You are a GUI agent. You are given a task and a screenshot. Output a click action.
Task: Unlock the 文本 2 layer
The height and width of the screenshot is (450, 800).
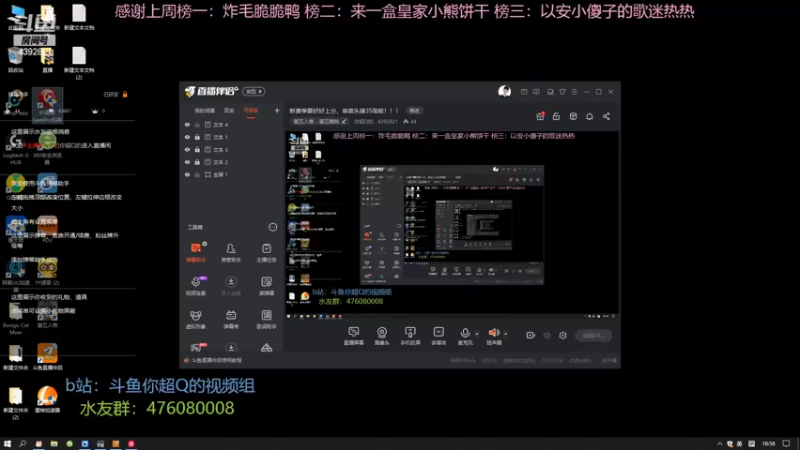click(197, 162)
